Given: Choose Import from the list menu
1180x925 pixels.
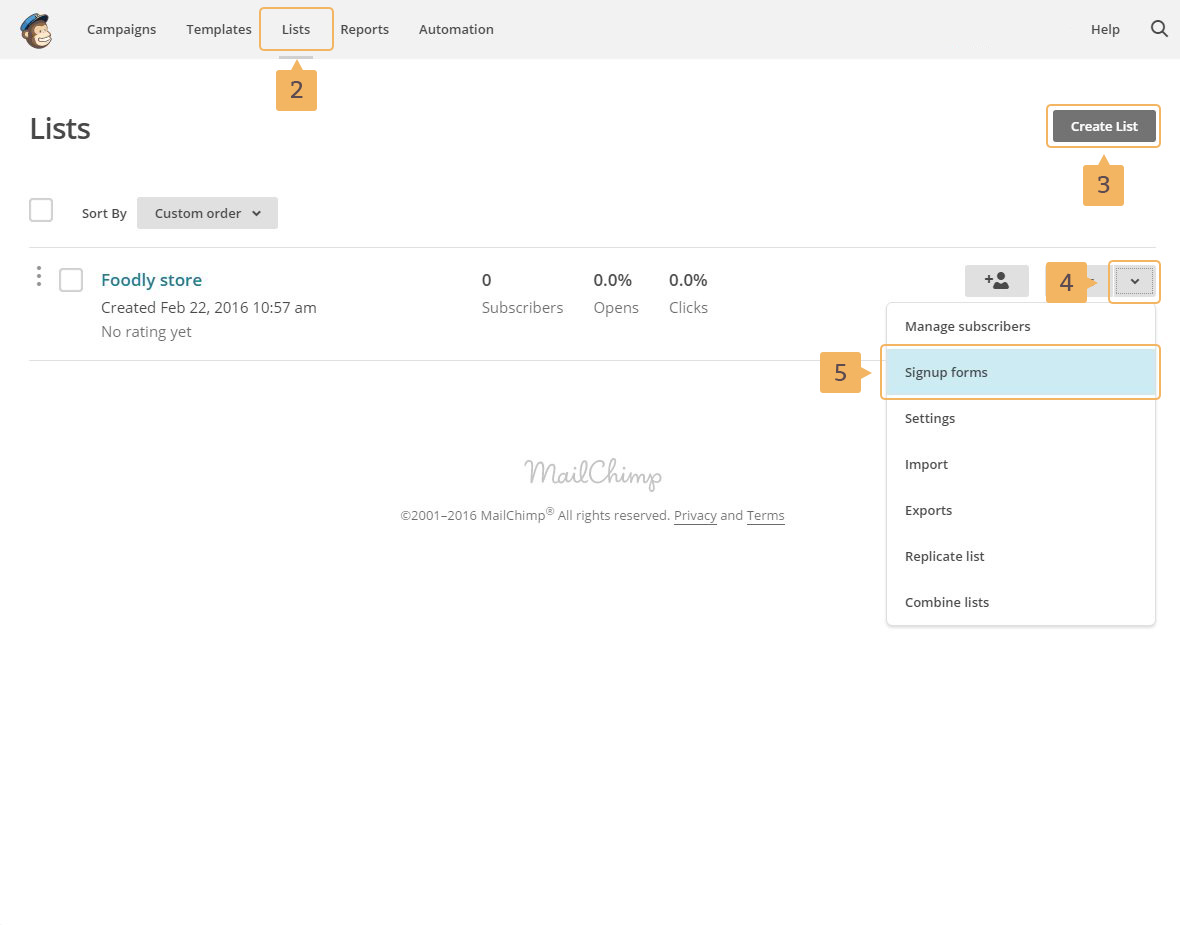Looking at the screenshot, I should 926,464.
